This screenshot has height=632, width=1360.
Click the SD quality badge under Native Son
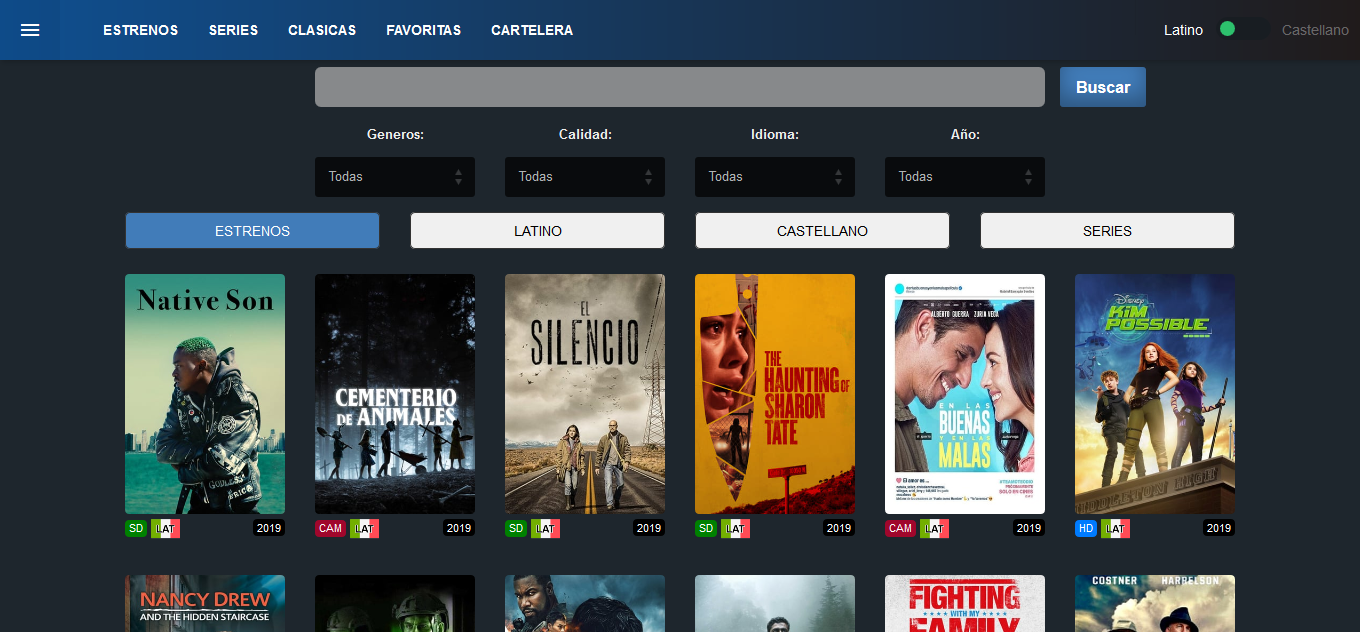tap(136, 528)
